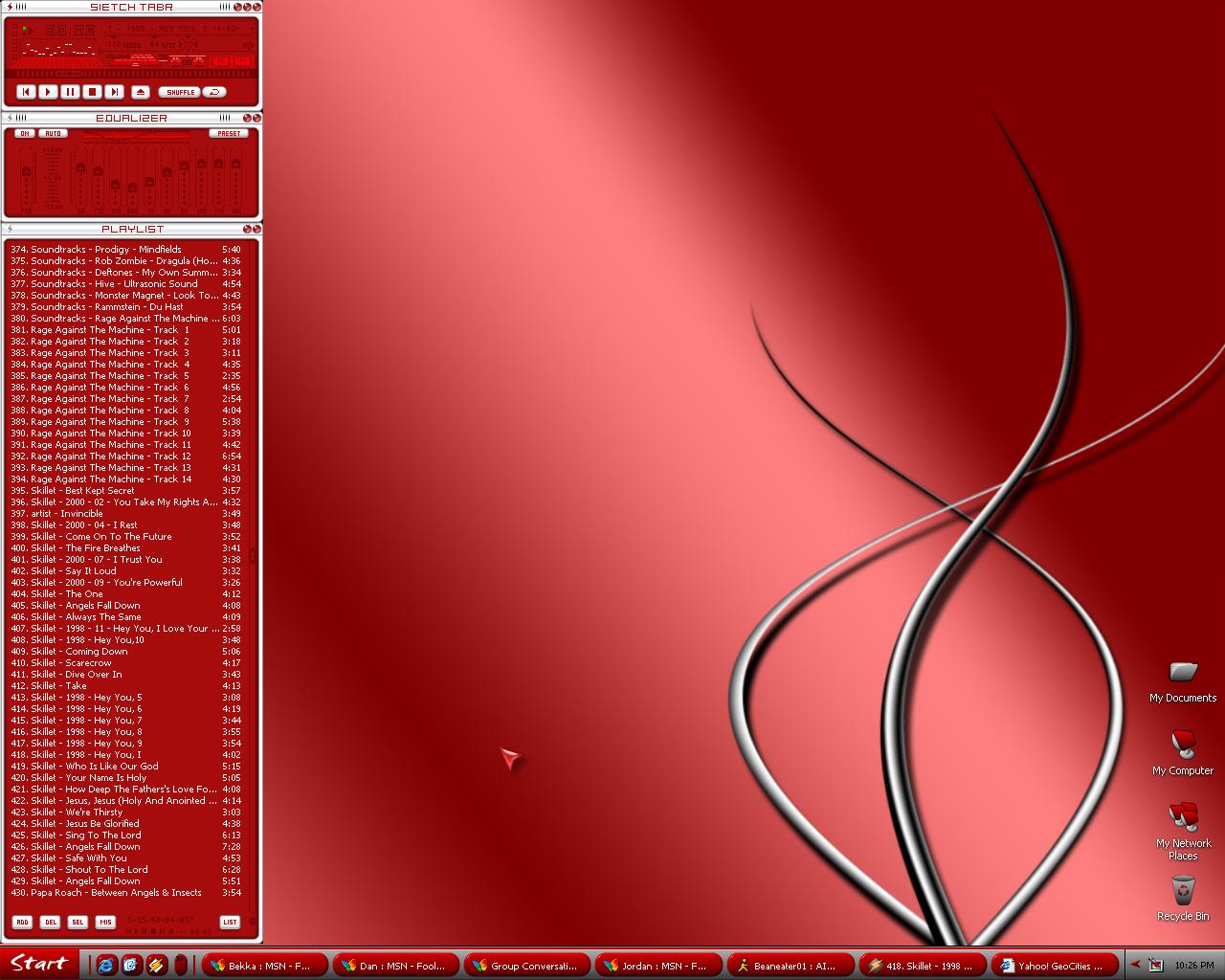The image size is (1225, 980).
Task: Click the lightning icon in the Equalizer title bar
Action: [10, 118]
